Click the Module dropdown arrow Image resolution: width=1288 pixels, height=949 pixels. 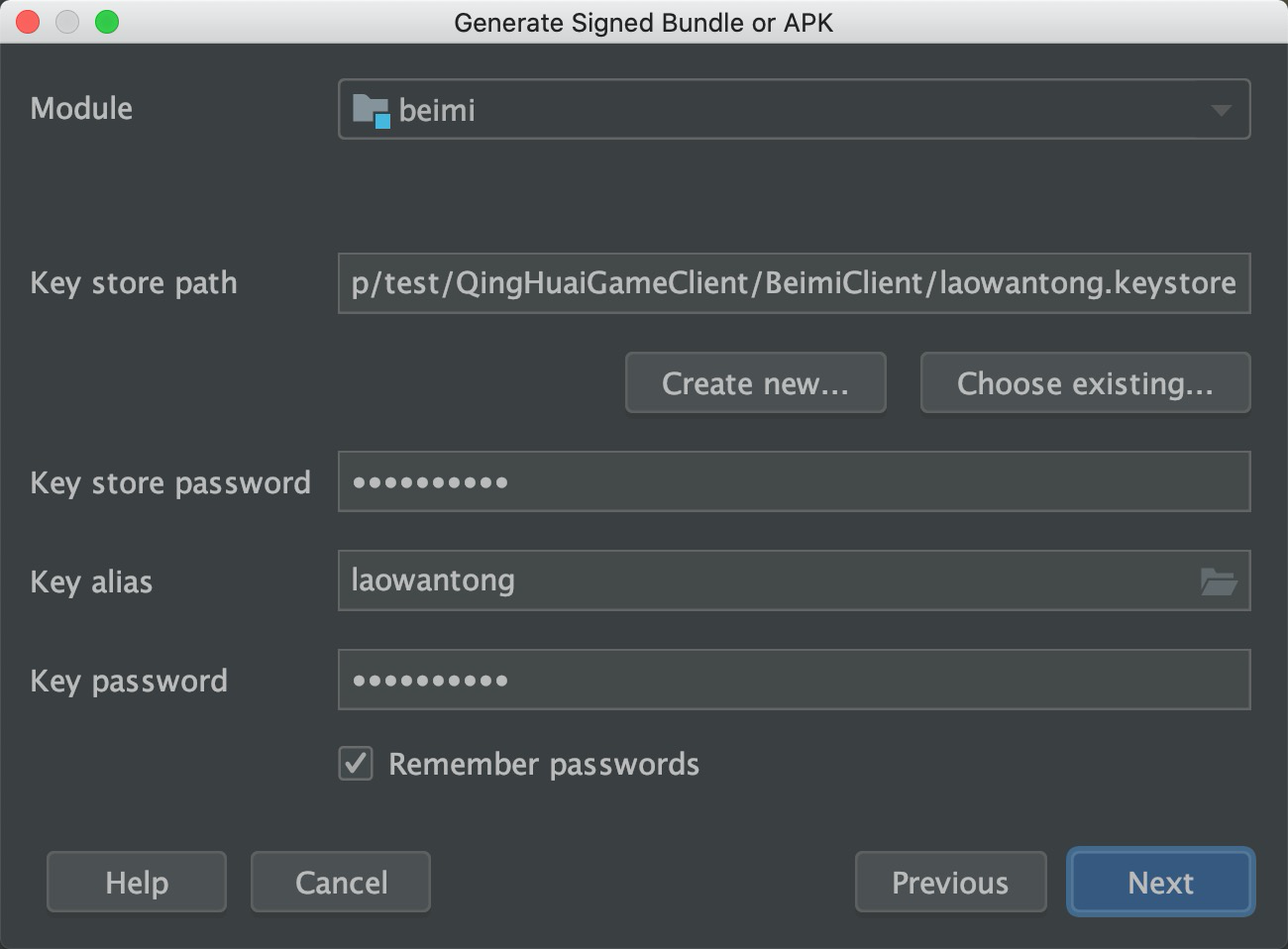tap(1221, 110)
